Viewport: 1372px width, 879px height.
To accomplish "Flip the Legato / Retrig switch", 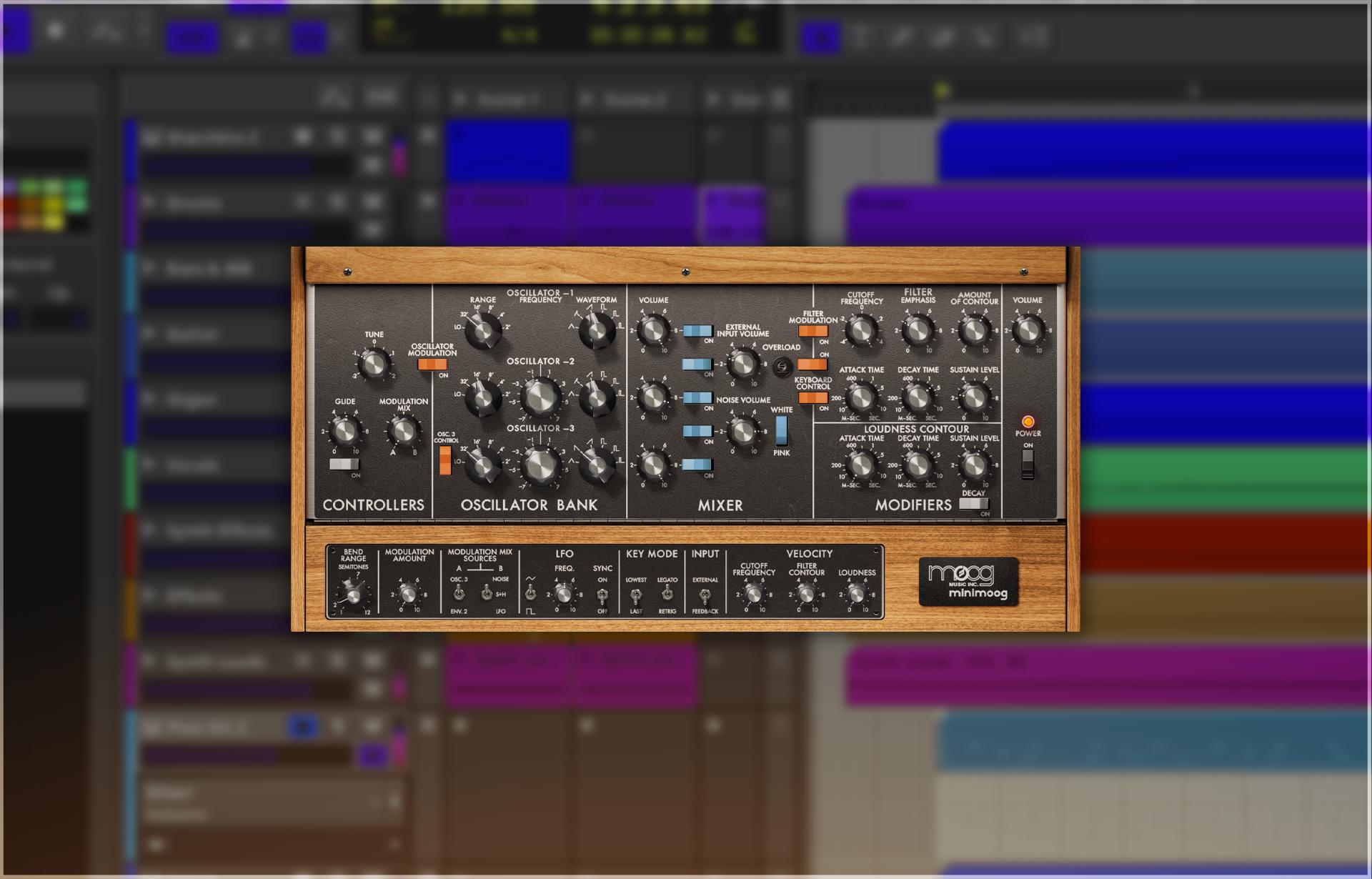I will point(667,594).
